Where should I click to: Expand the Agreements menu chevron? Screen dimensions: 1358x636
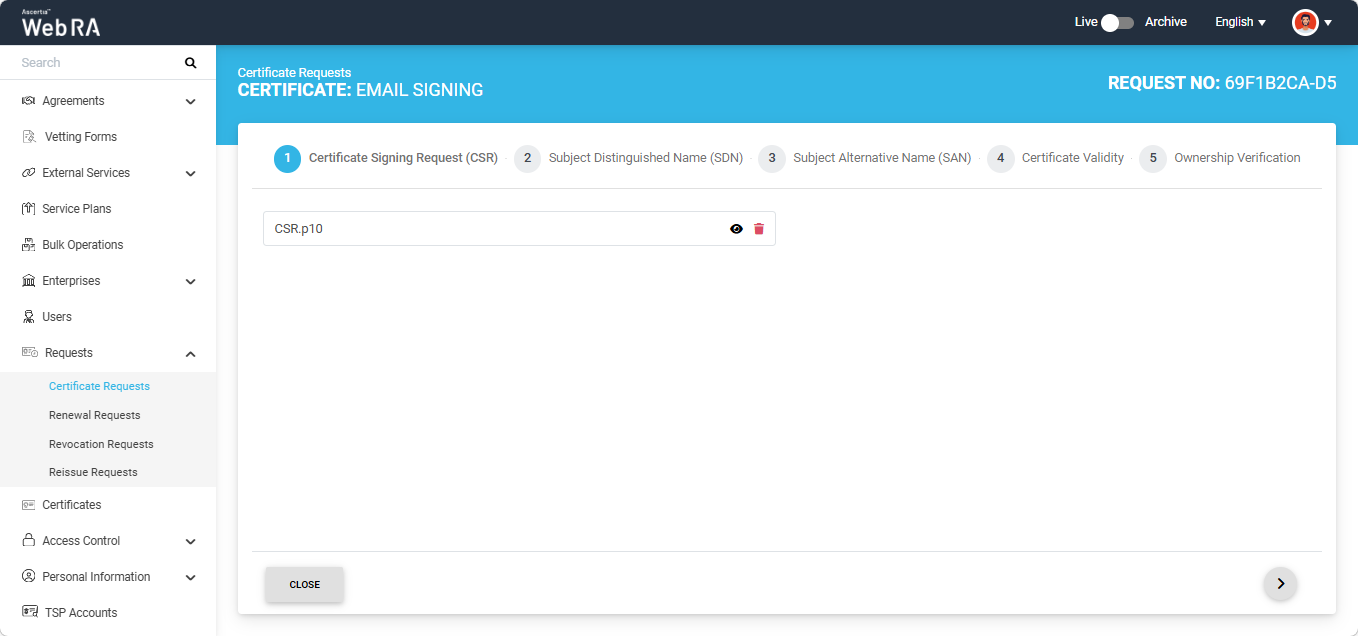click(x=191, y=102)
